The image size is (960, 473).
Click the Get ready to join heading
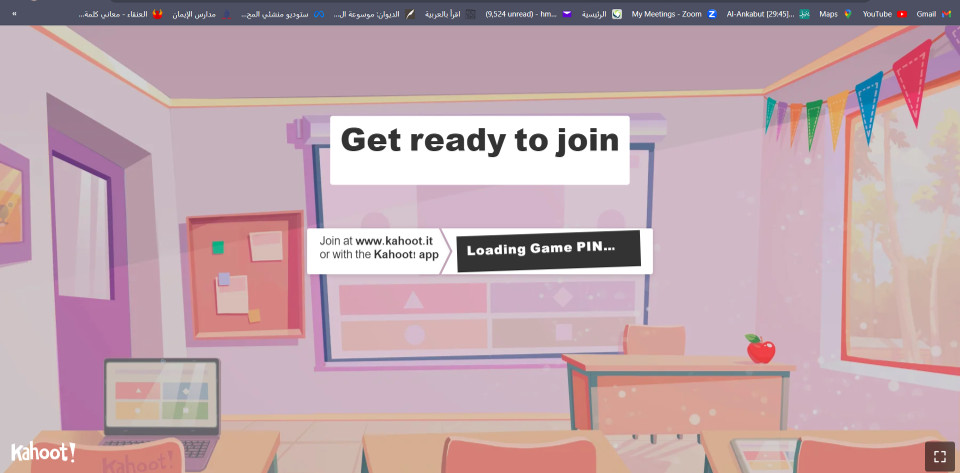click(x=479, y=140)
